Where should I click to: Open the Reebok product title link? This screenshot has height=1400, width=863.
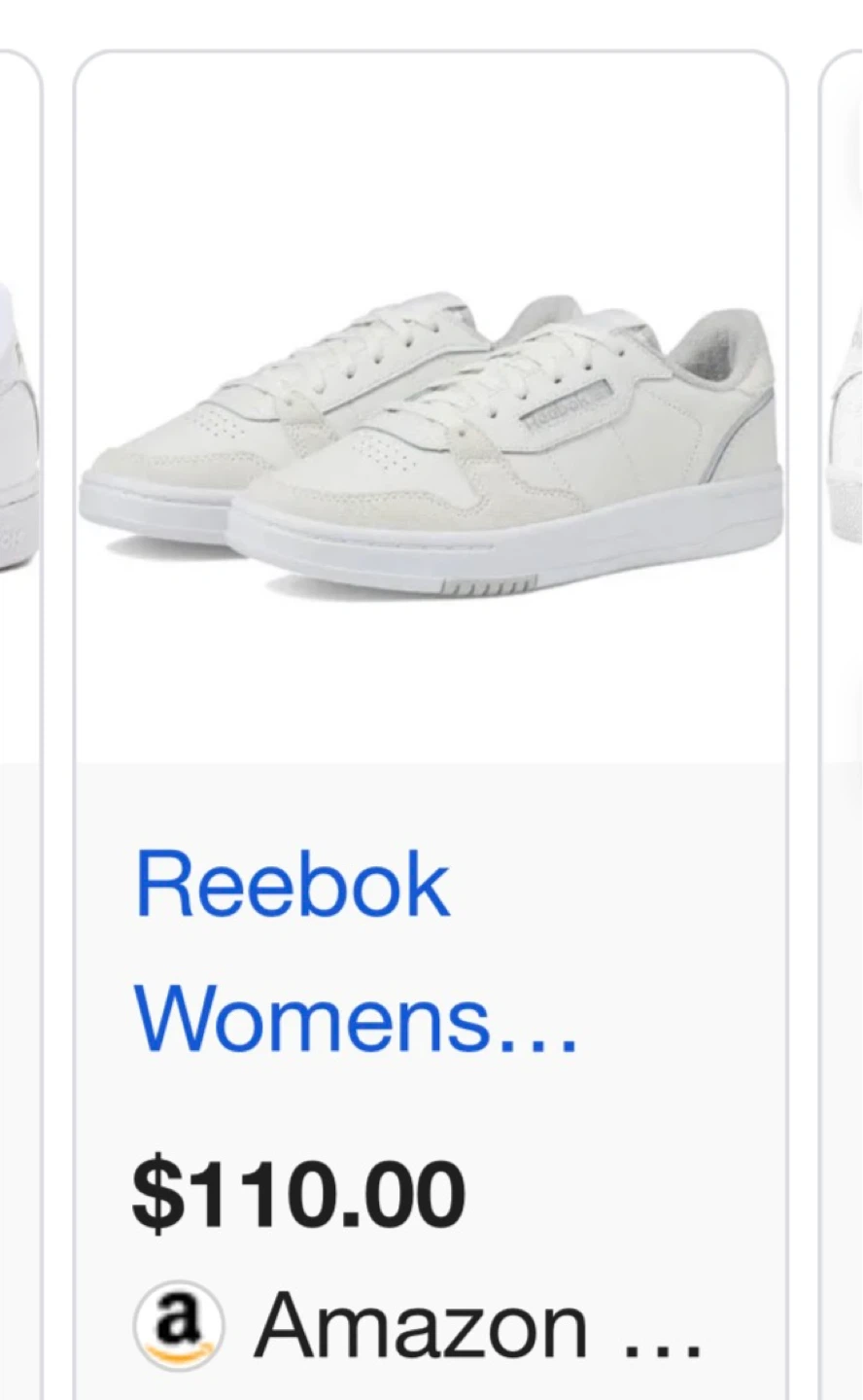357,953
